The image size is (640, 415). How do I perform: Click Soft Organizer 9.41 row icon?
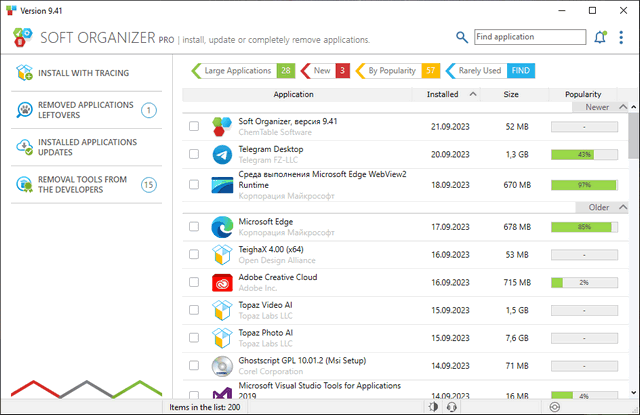[222, 126]
